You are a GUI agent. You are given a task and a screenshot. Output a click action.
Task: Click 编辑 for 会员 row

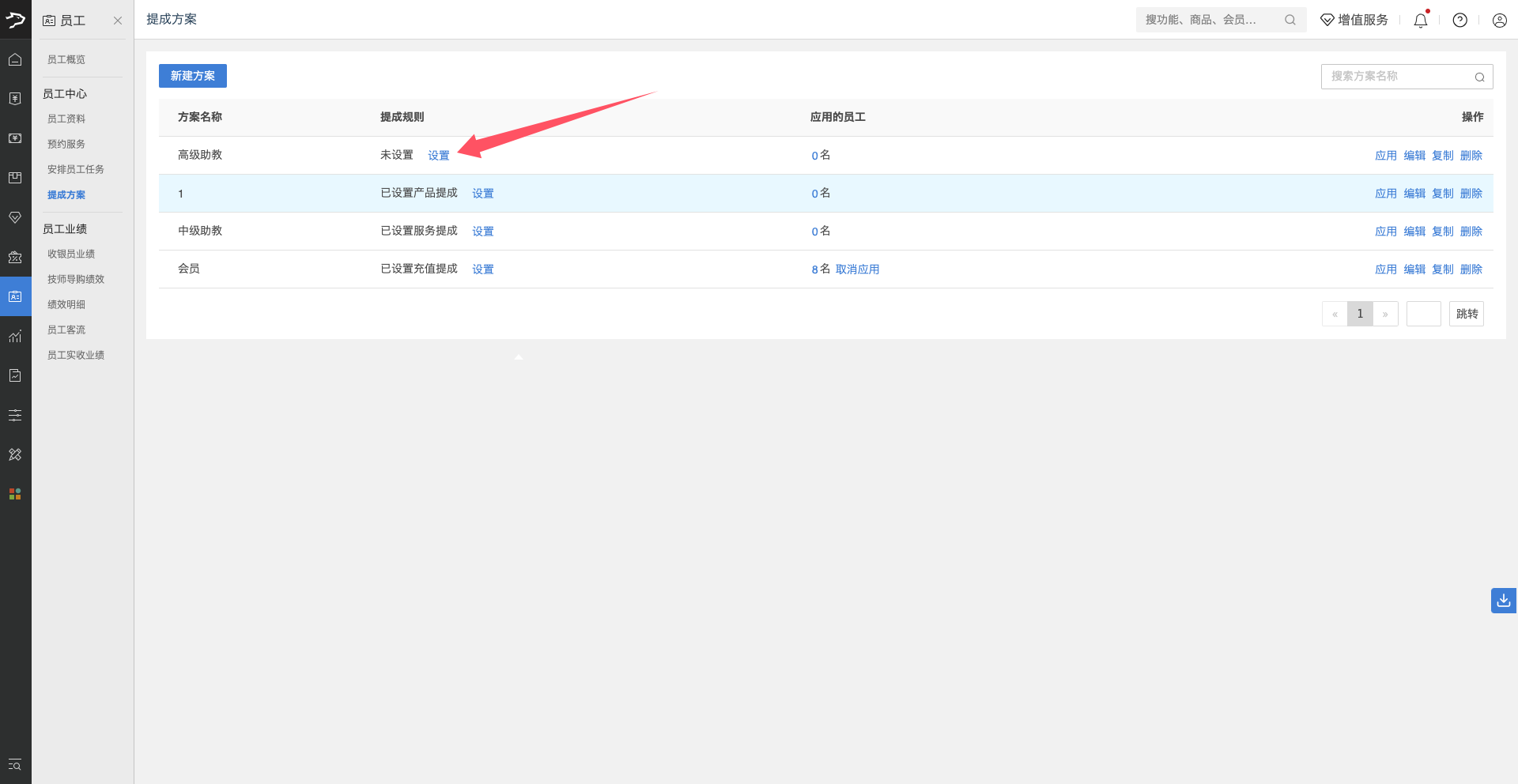(1414, 269)
